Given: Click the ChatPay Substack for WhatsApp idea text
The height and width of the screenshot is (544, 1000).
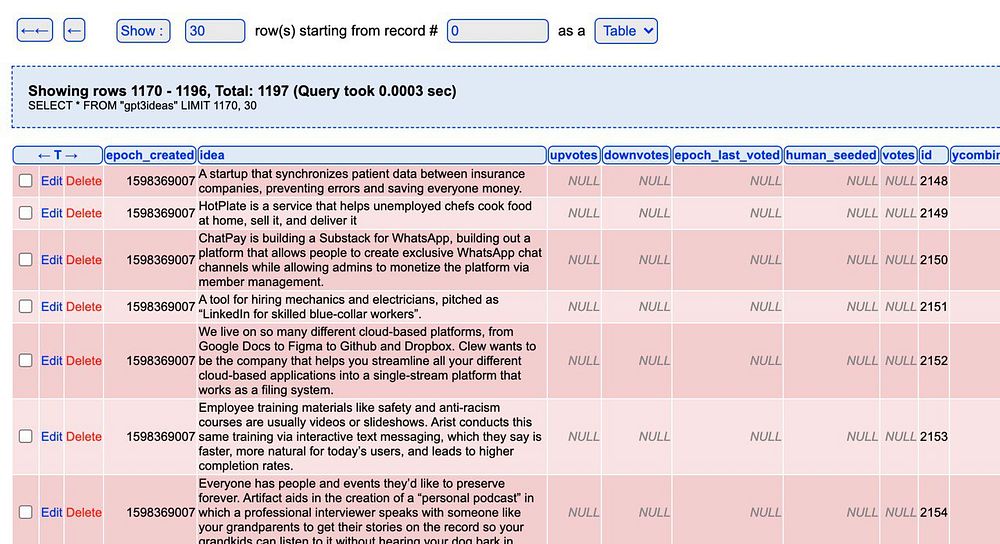Looking at the screenshot, I should point(370,260).
